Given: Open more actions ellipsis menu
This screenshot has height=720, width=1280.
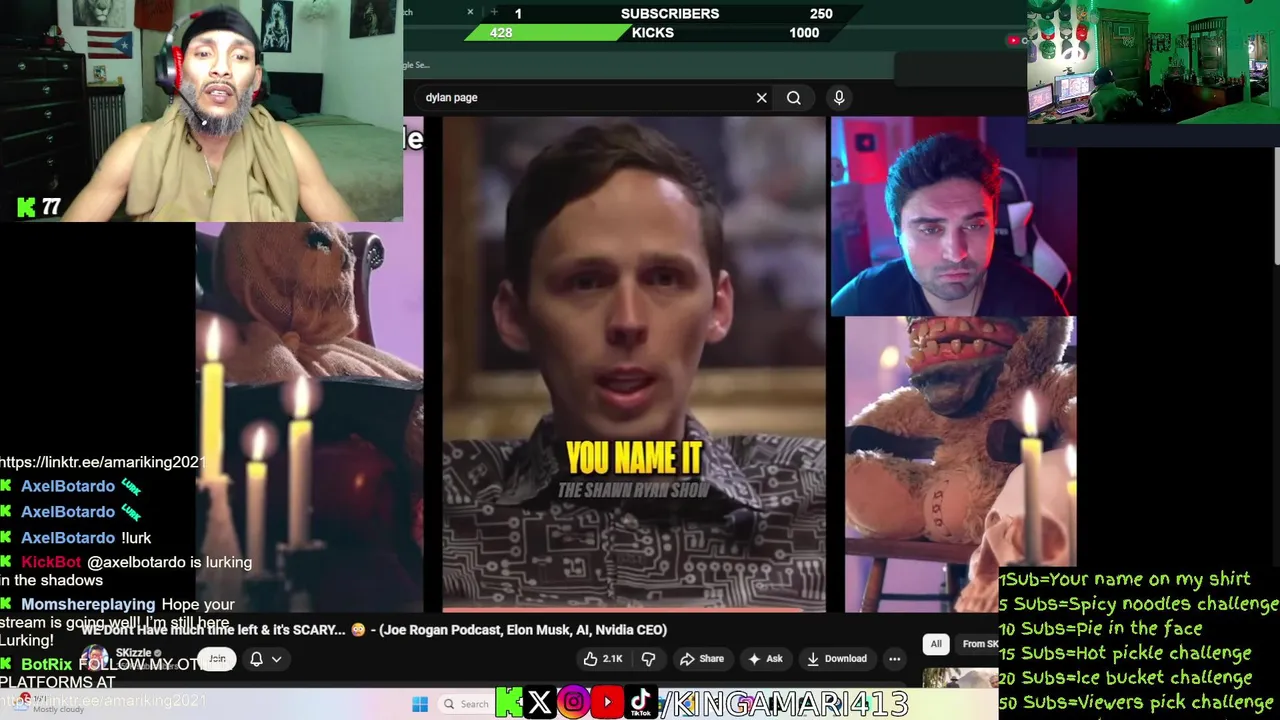Looking at the screenshot, I should click(x=895, y=659).
